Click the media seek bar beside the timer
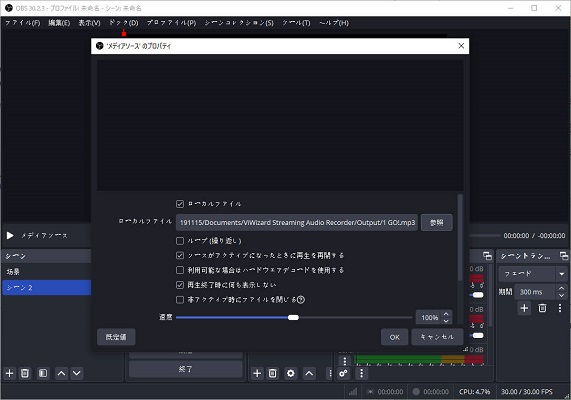 pos(484,235)
